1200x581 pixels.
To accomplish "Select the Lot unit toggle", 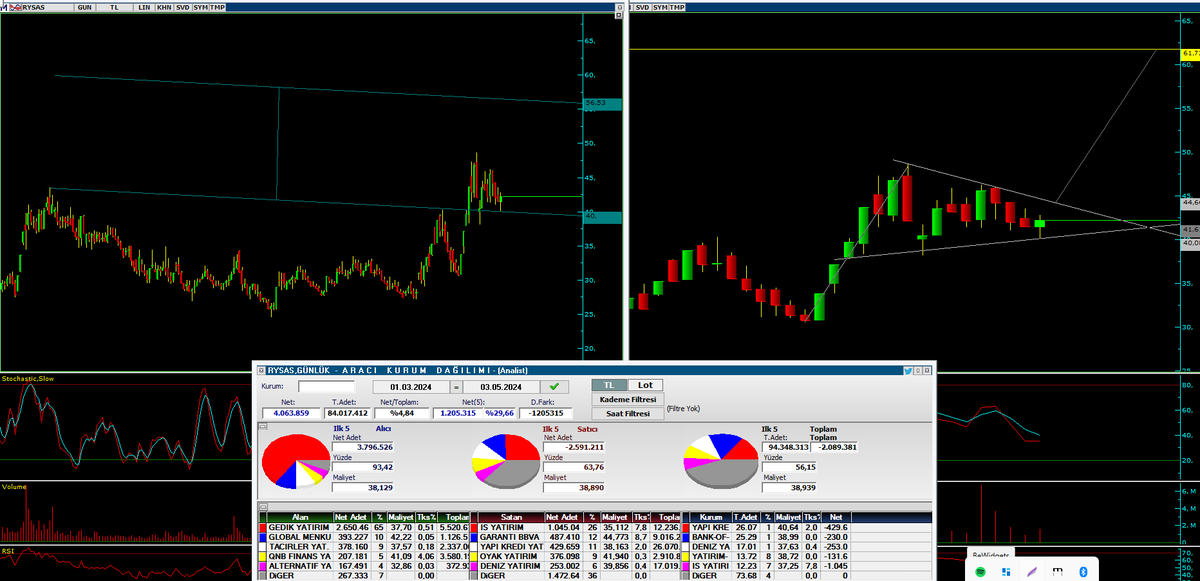I will point(645,385).
